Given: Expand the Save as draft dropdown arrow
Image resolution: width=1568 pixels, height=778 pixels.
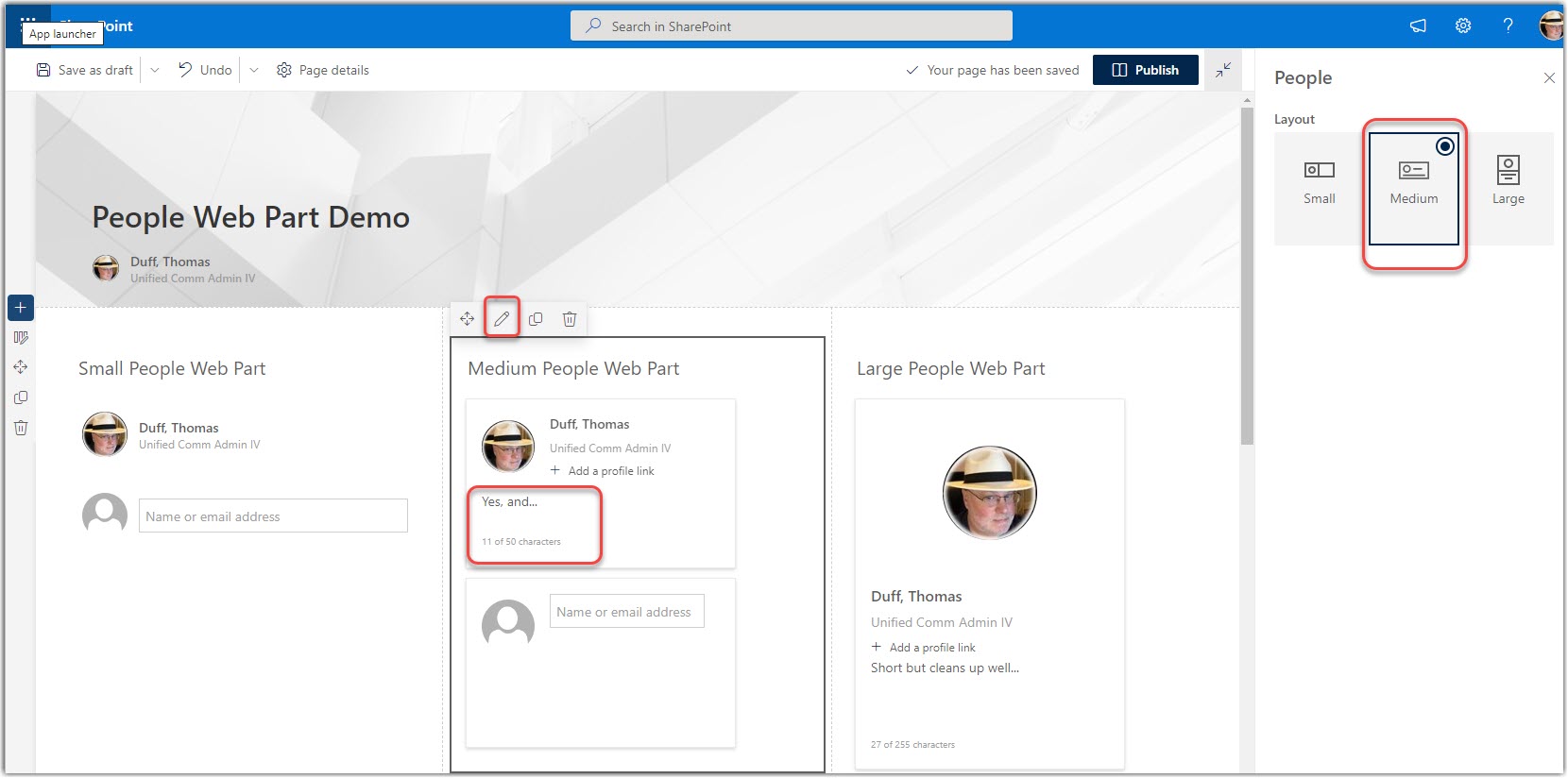Looking at the screenshot, I should point(155,70).
